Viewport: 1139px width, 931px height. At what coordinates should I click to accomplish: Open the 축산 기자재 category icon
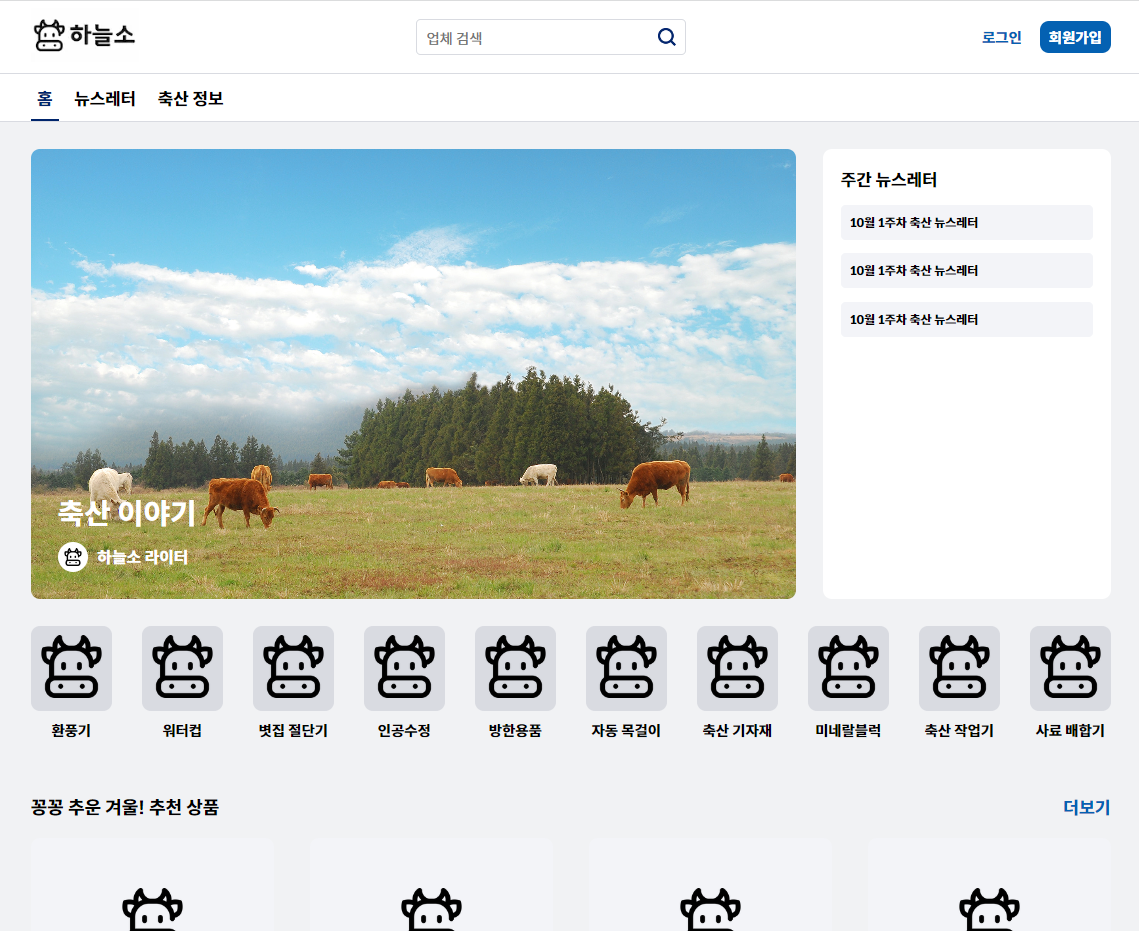[x=737, y=667]
